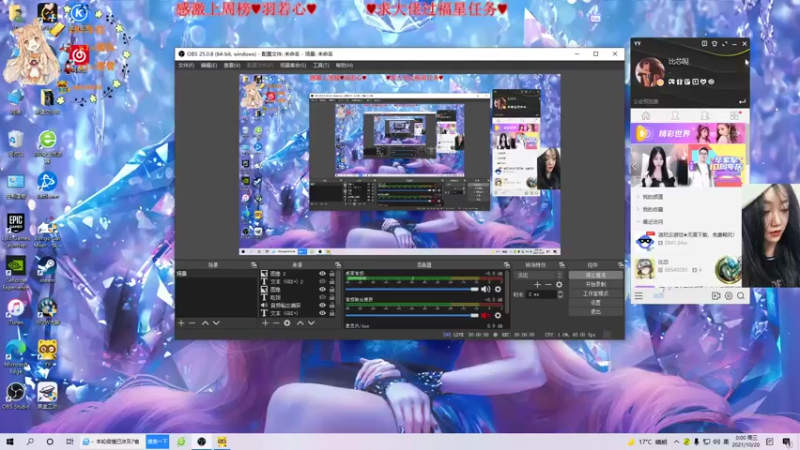Image resolution: width=800 pixels, height=450 pixels.
Task: Move scene down in scenes panel
Action: point(216,323)
